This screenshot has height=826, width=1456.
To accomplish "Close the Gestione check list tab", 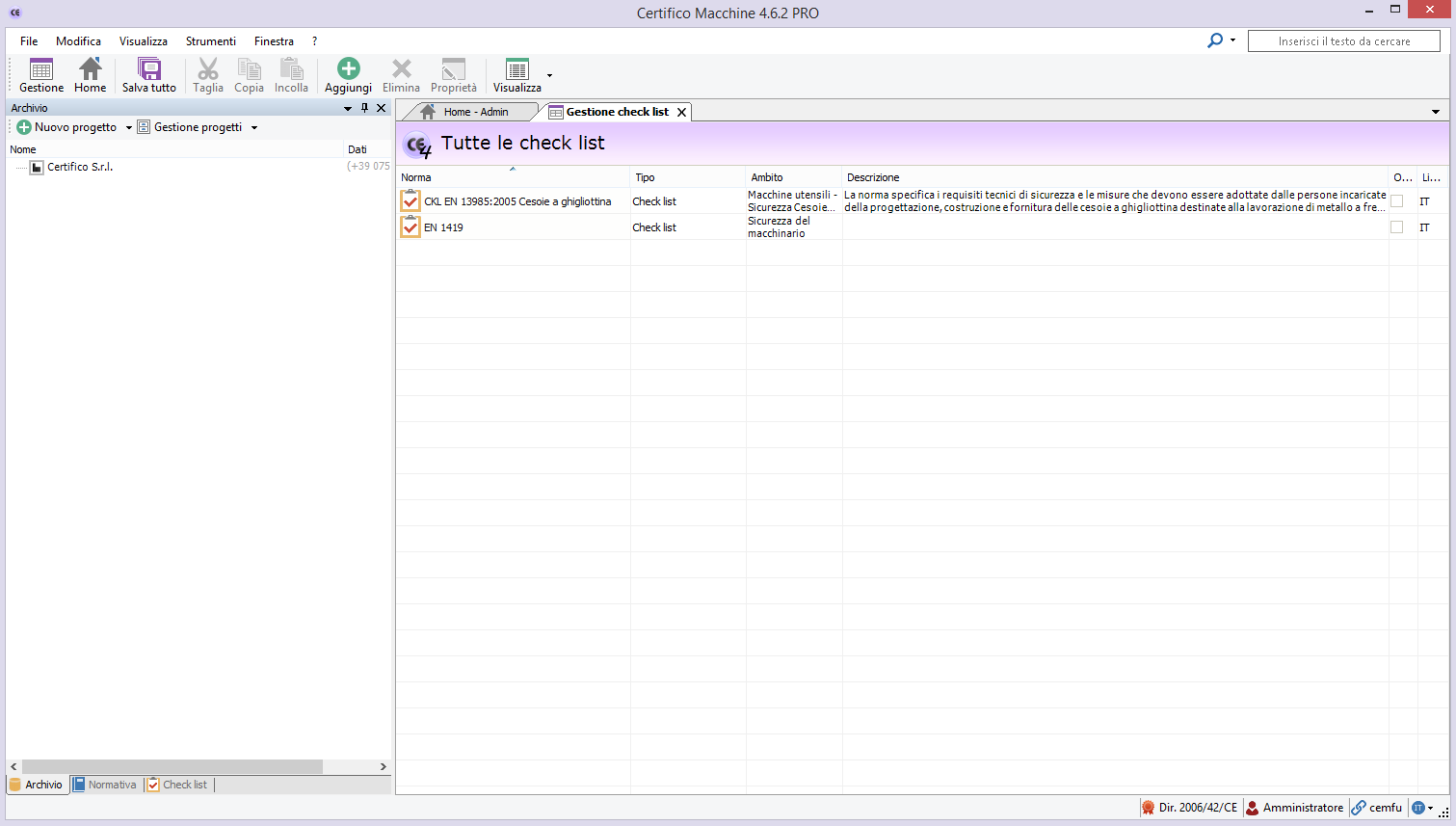I will pos(681,112).
